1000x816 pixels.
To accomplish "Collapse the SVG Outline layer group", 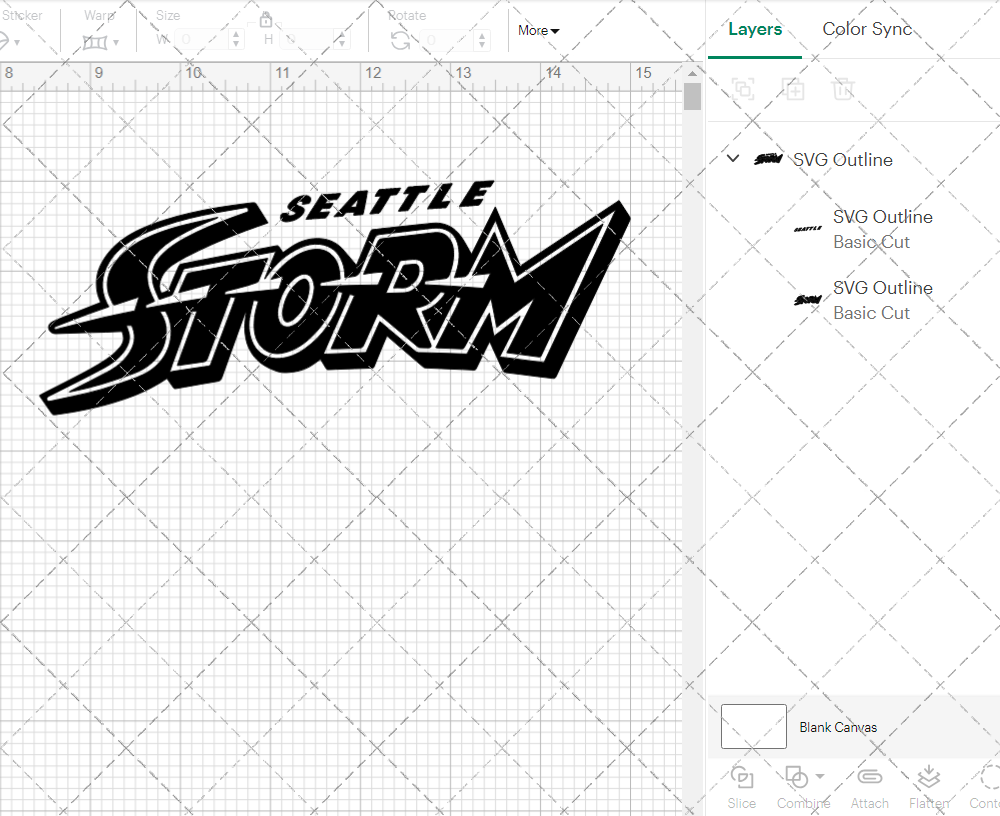I will click(732, 158).
